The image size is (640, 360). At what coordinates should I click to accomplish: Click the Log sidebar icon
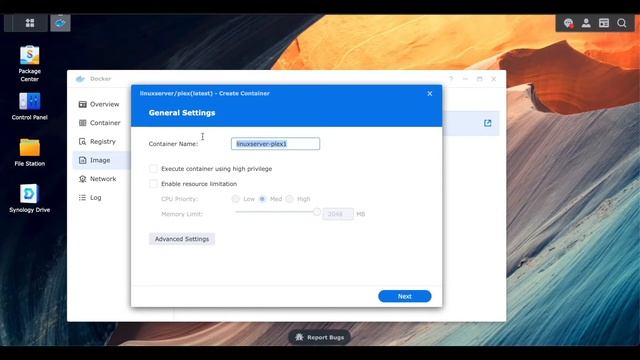[82, 198]
